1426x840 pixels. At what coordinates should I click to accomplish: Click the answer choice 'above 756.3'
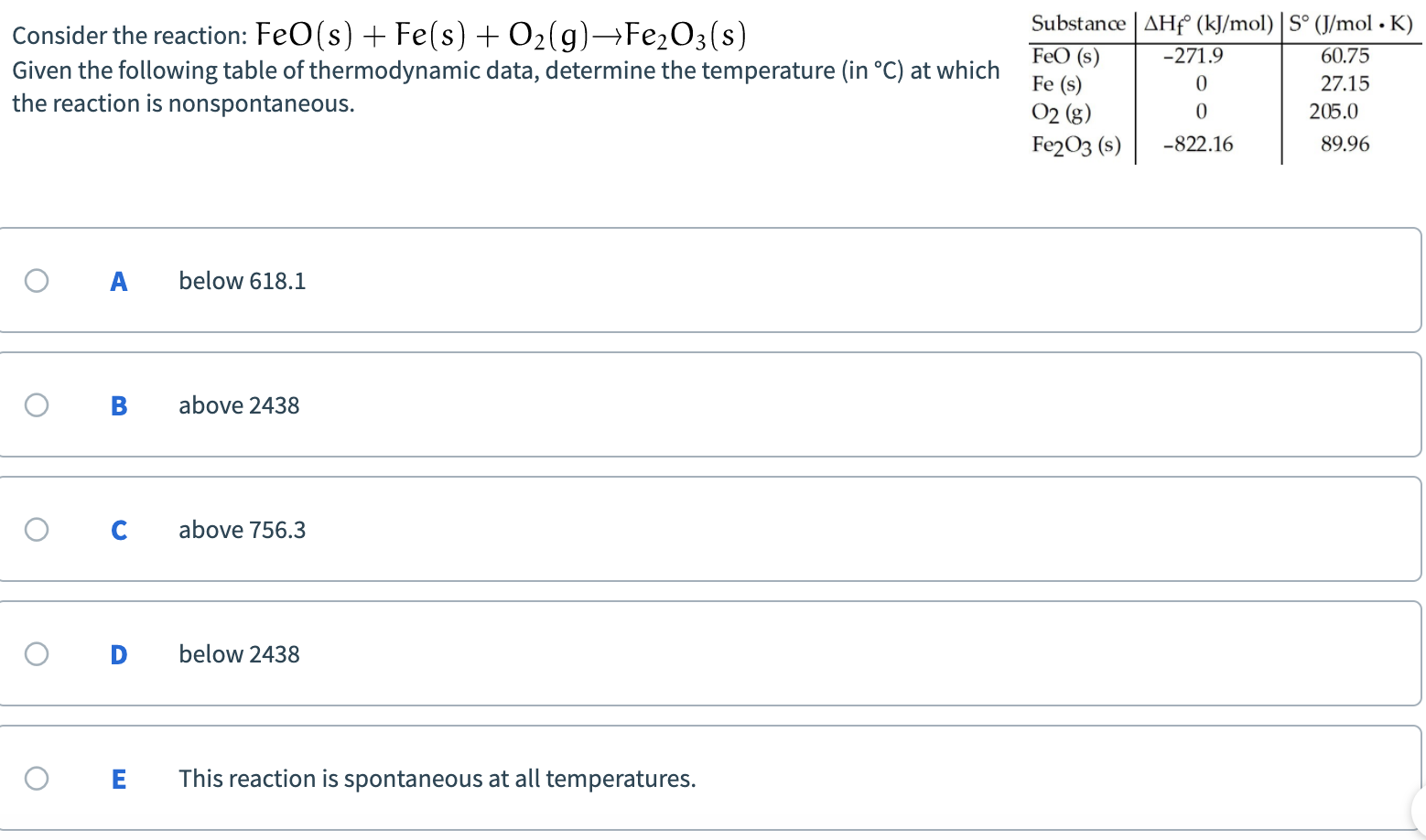point(242,529)
